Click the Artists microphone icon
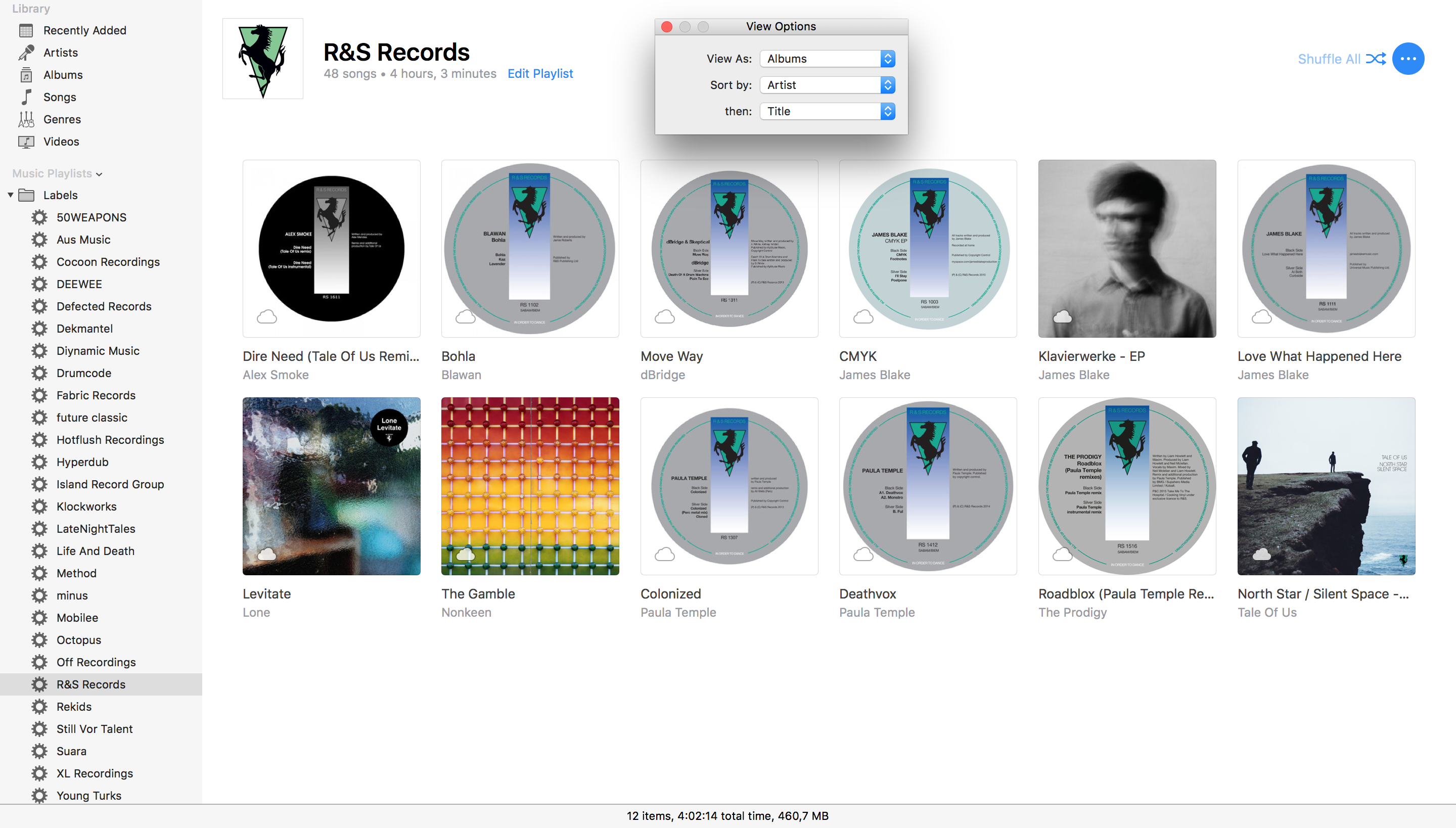1456x828 pixels. (26, 53)
